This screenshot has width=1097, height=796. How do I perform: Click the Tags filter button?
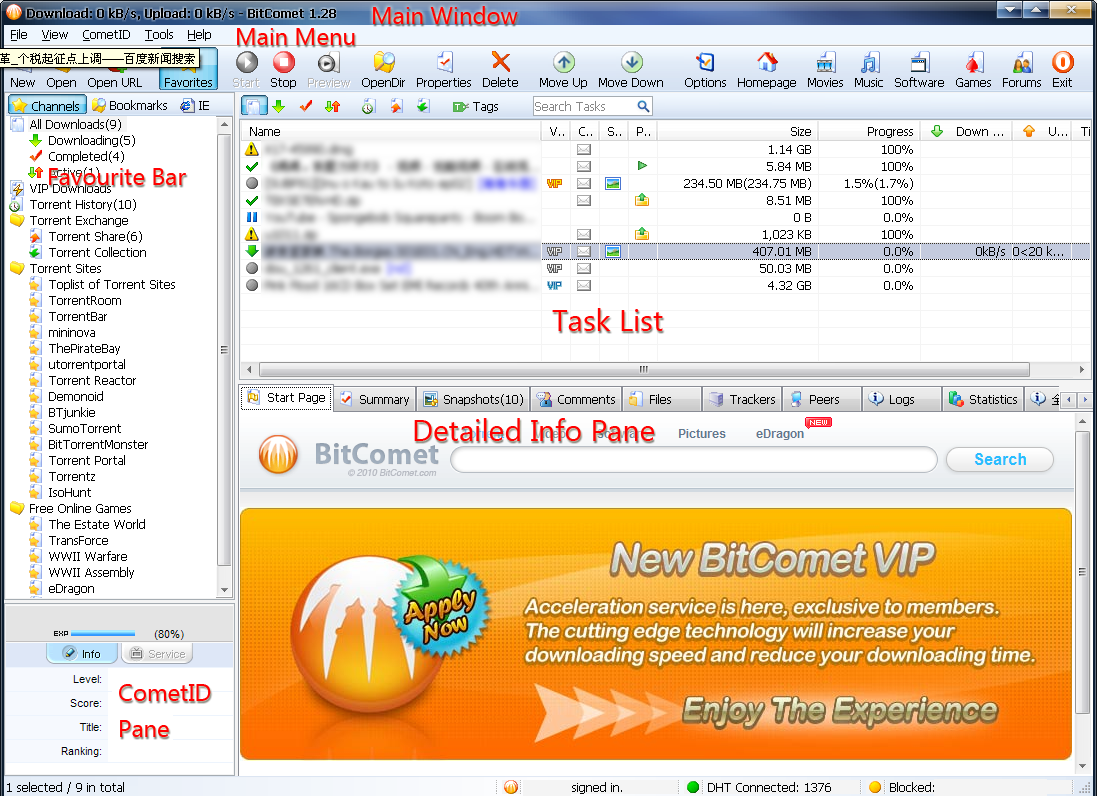click(x=476, y=106)
